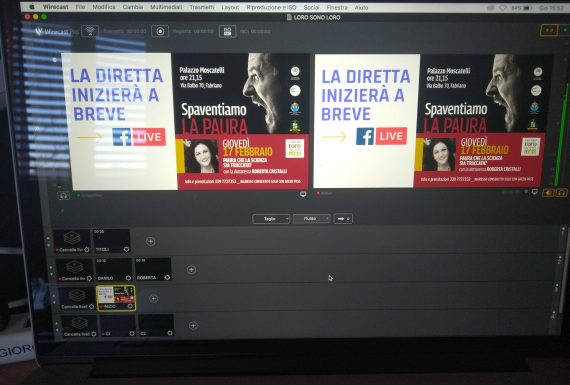Select the DANILO shot
The width and height of the screenshot is (570, 385).
[113, 269]
